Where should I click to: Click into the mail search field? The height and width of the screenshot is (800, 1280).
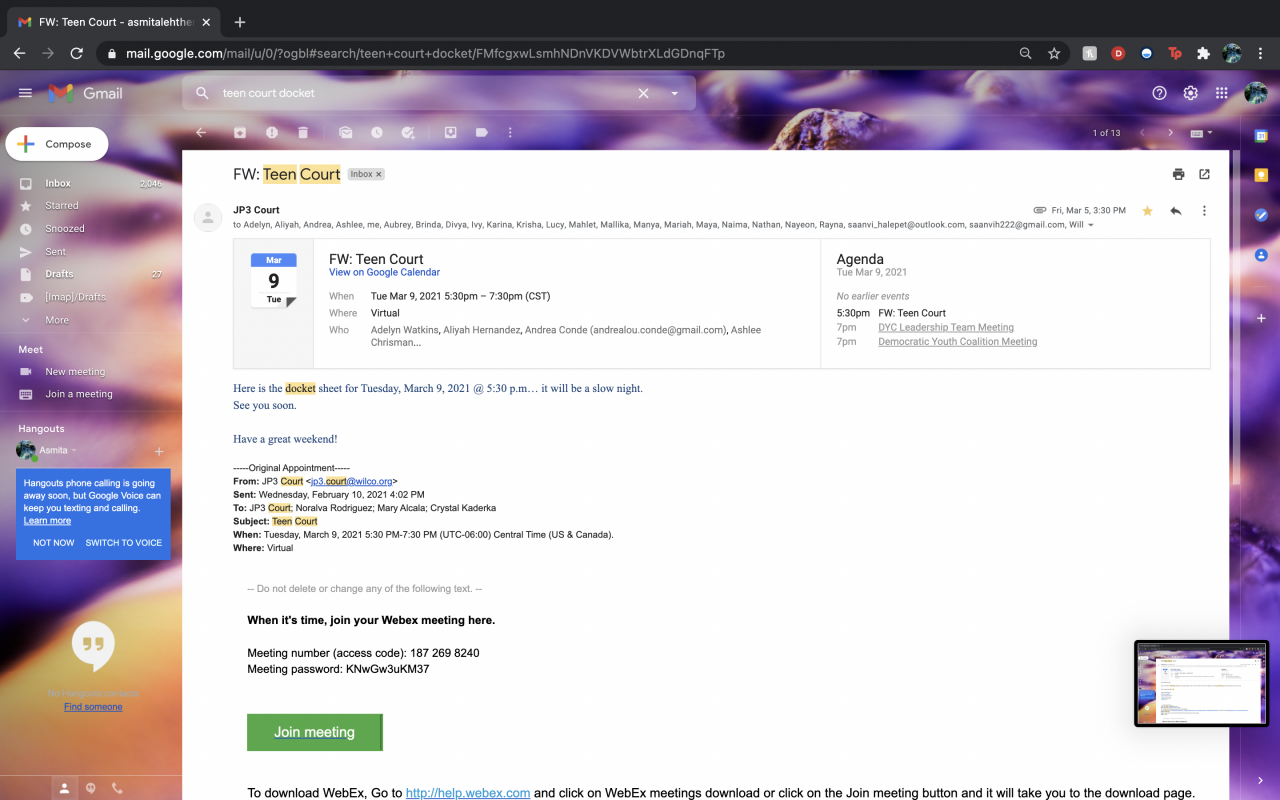(420, 93)
